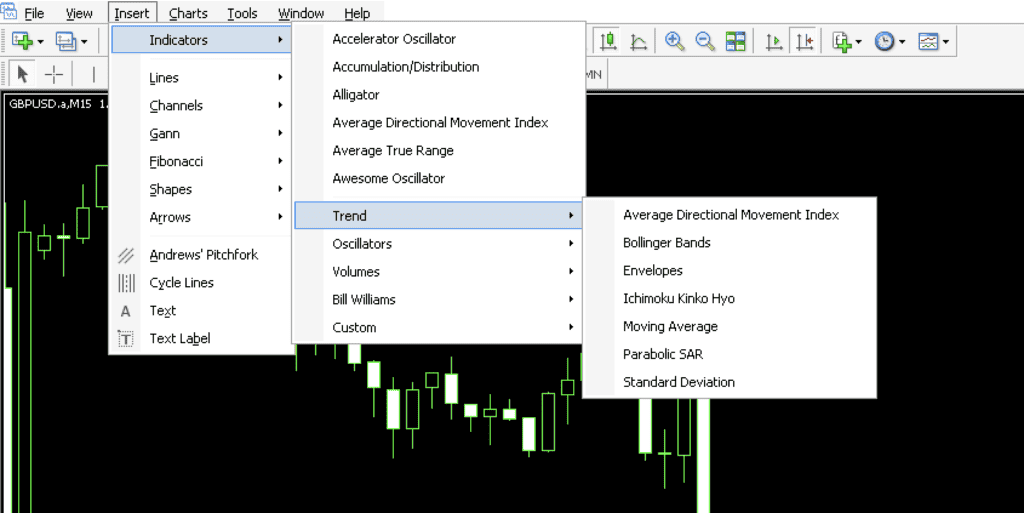The width and height of the screenshot is (1024, 513).
Task: Switch chart to Candlesticks view
Action: (608, 41)
